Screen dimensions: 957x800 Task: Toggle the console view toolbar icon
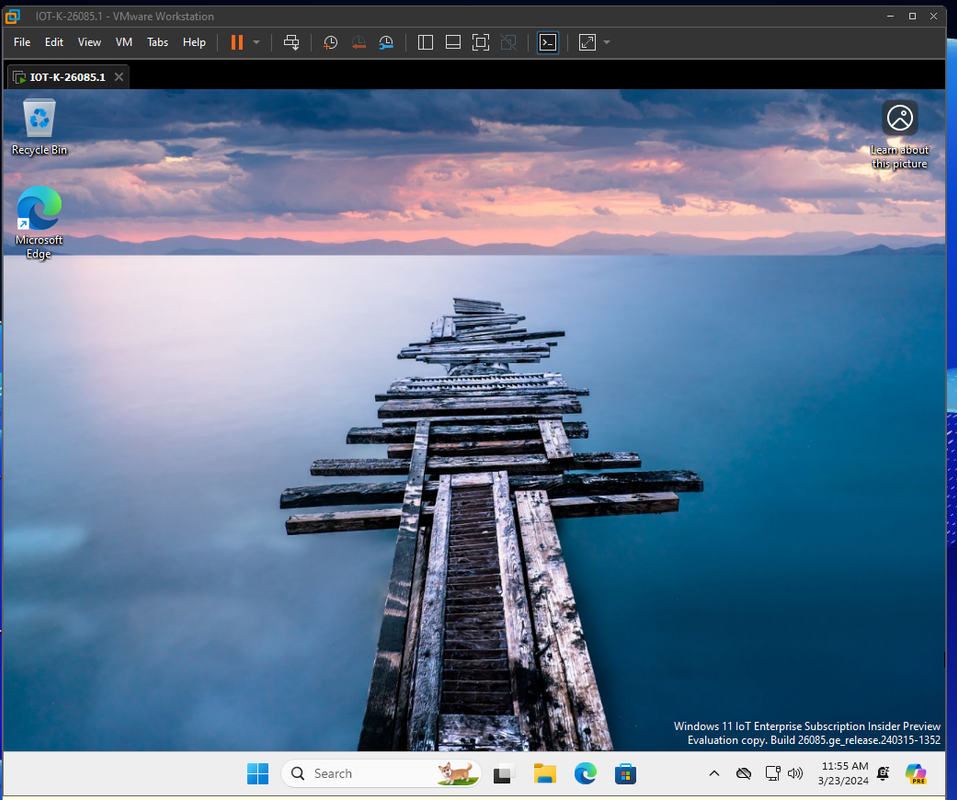pos(547,42)
